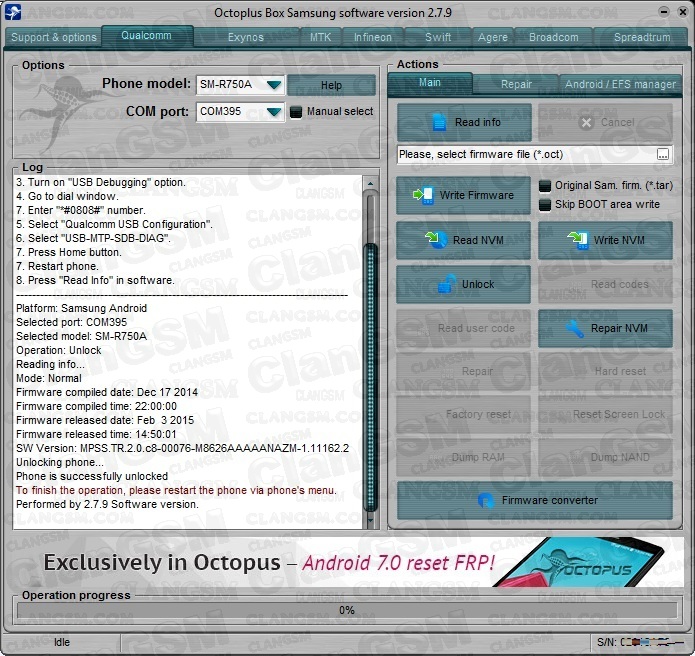This screenshot has height=656, width=695.
Task: Enable Manual select checkbox
Action: 296,112
